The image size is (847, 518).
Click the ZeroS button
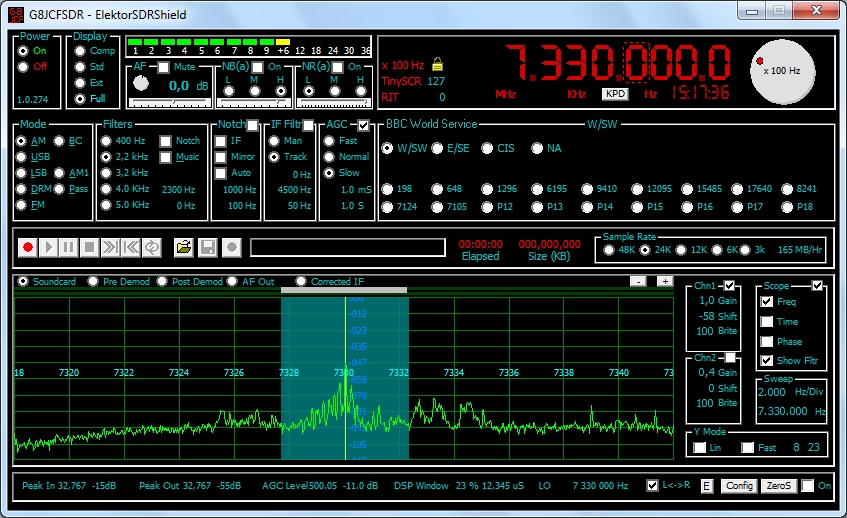(x=777, y=486)
